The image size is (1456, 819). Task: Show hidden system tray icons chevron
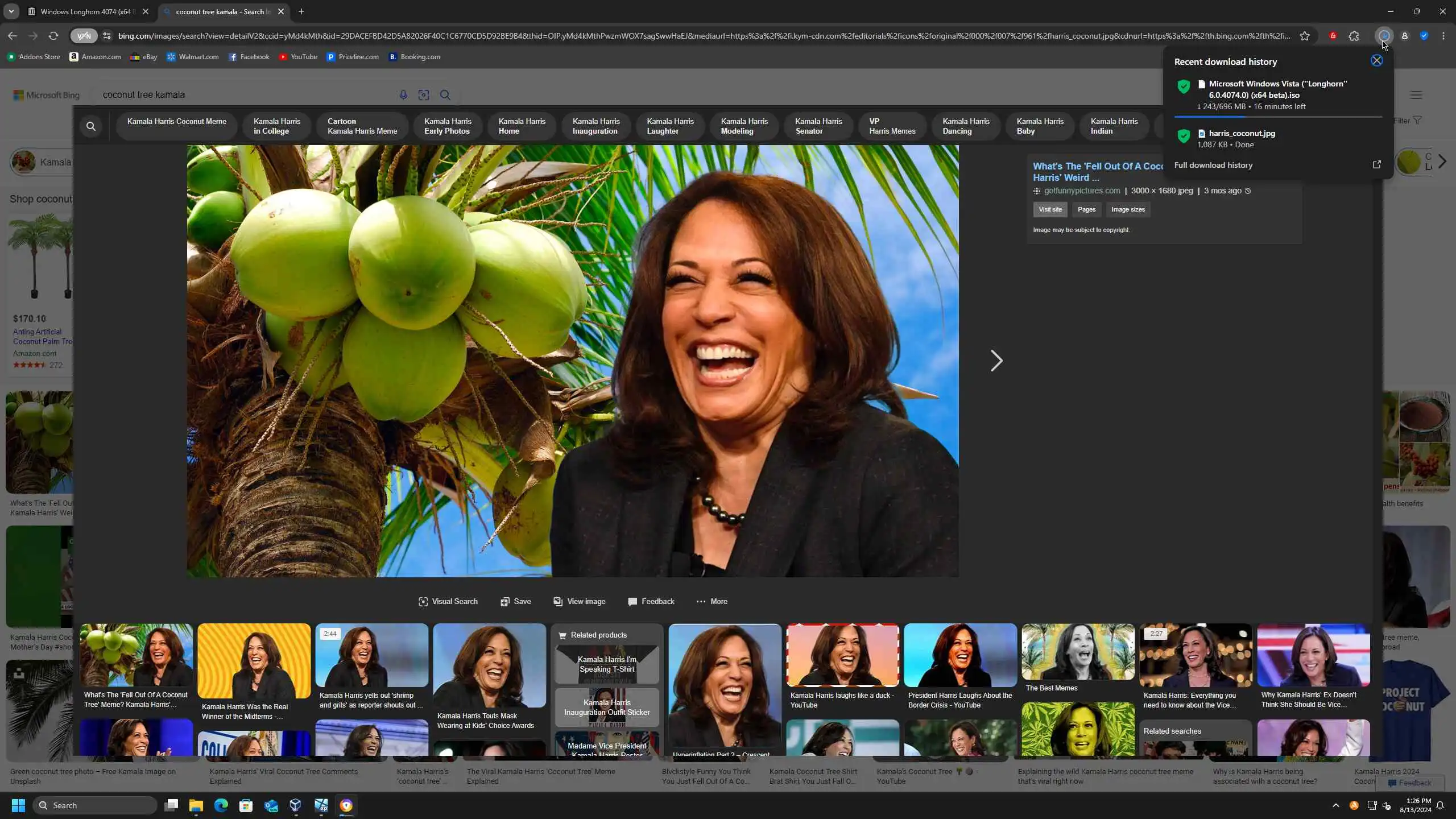(x=1336, y=805)
